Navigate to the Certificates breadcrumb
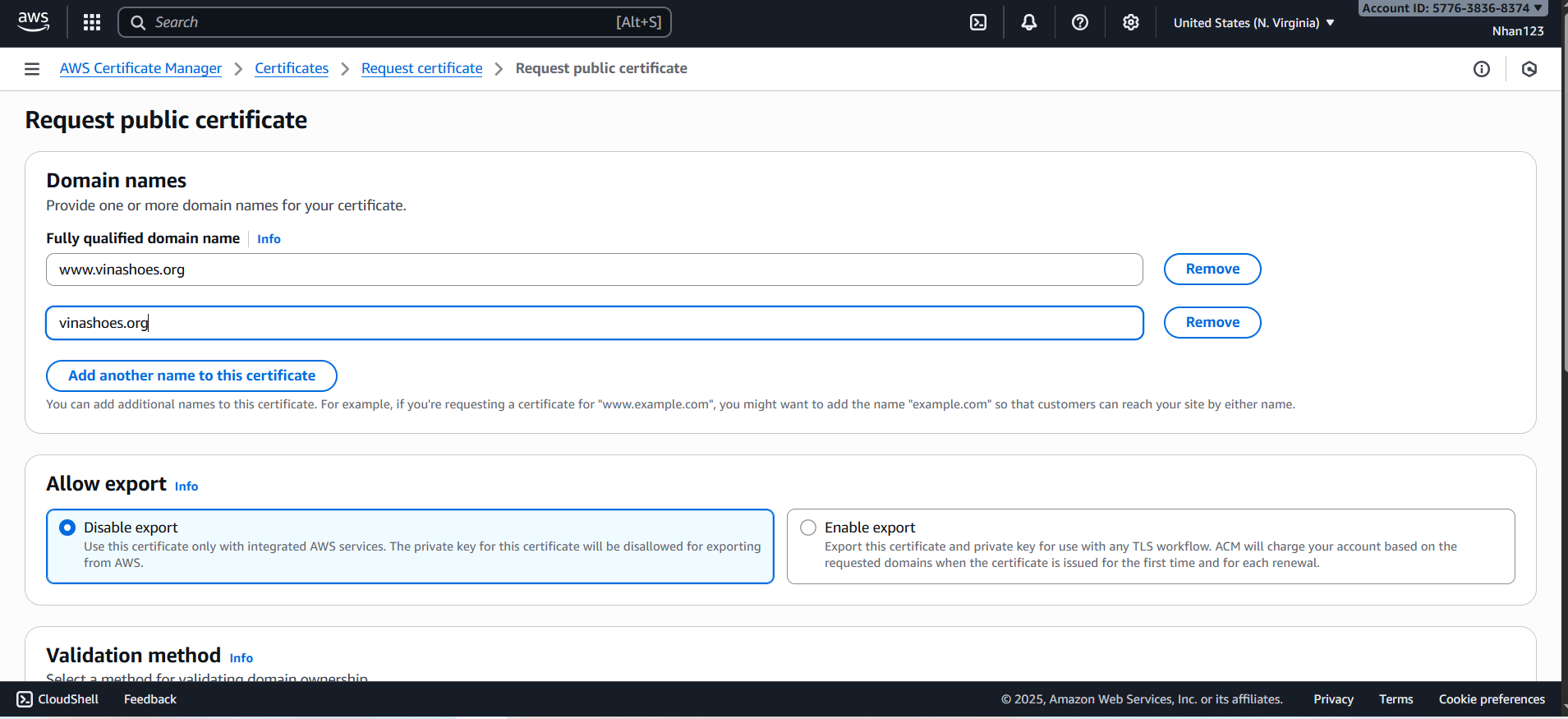 click(x=292, y=68)
